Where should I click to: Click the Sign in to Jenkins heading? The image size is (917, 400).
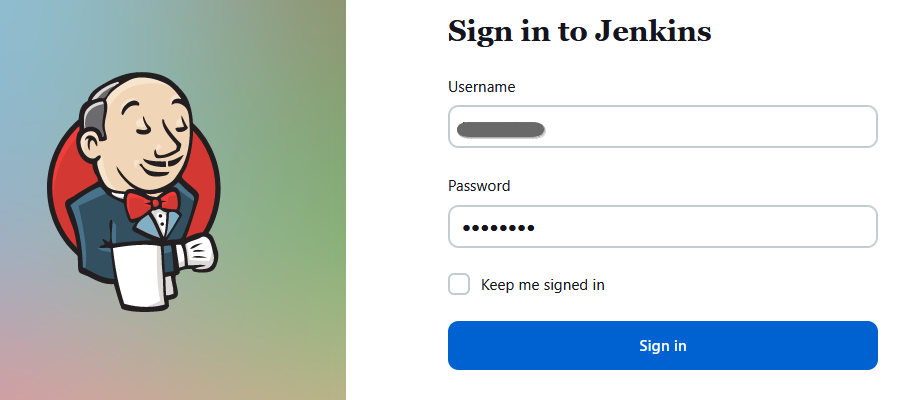pos(580,31)
